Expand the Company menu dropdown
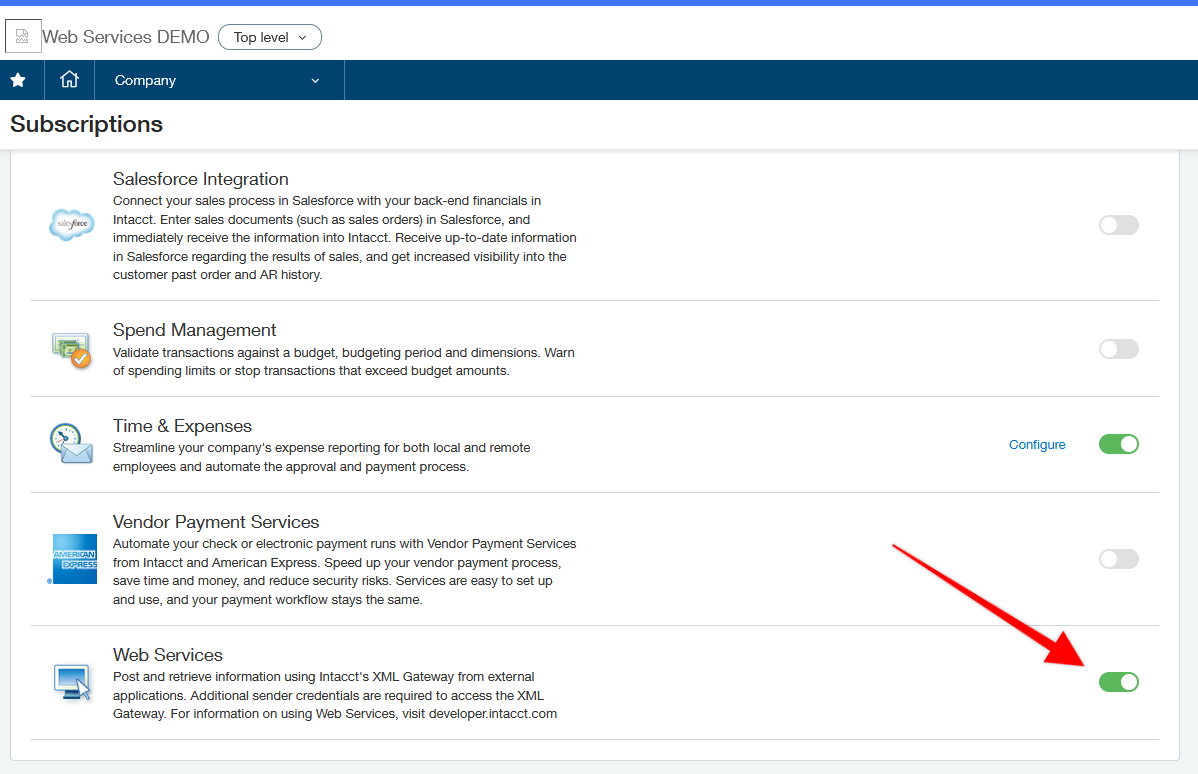The height and width of the screenshot is (774, 1198). [x=219, y=80]
